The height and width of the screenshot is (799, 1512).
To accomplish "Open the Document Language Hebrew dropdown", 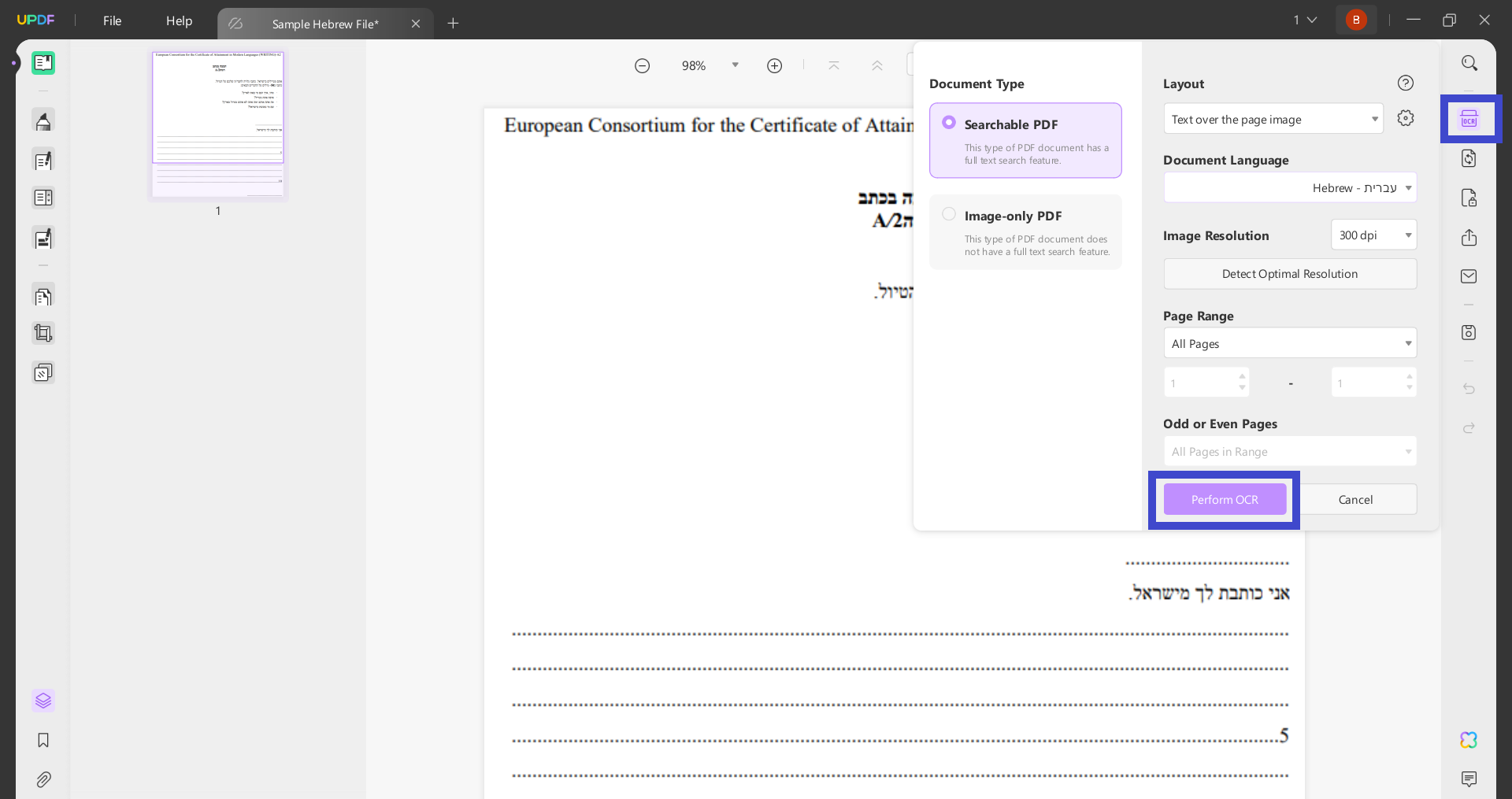I will coord(1290,187).
